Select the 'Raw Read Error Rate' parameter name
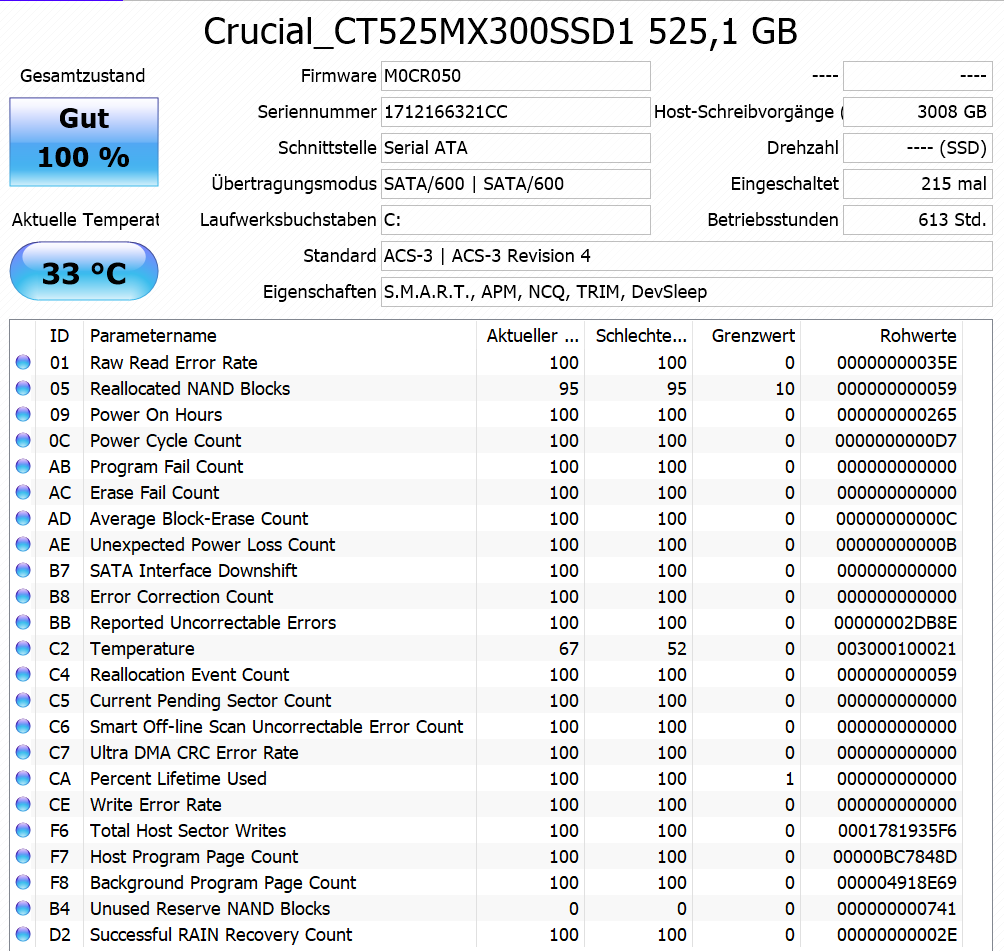This screenshot has width=1004, height=951. [x=174, y=362]
